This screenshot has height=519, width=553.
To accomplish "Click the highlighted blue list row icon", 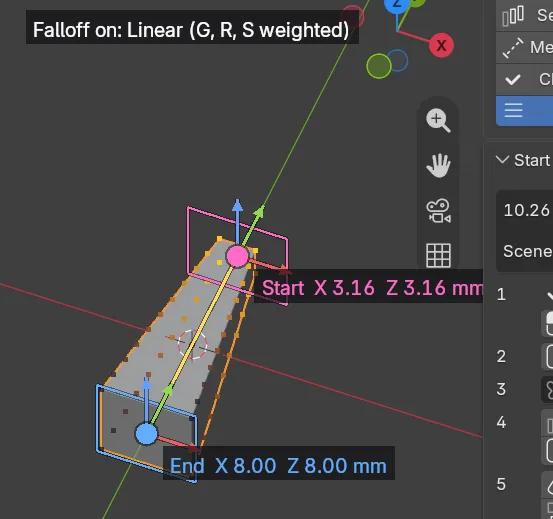I will pyautogui.click(x=513, y=110).
